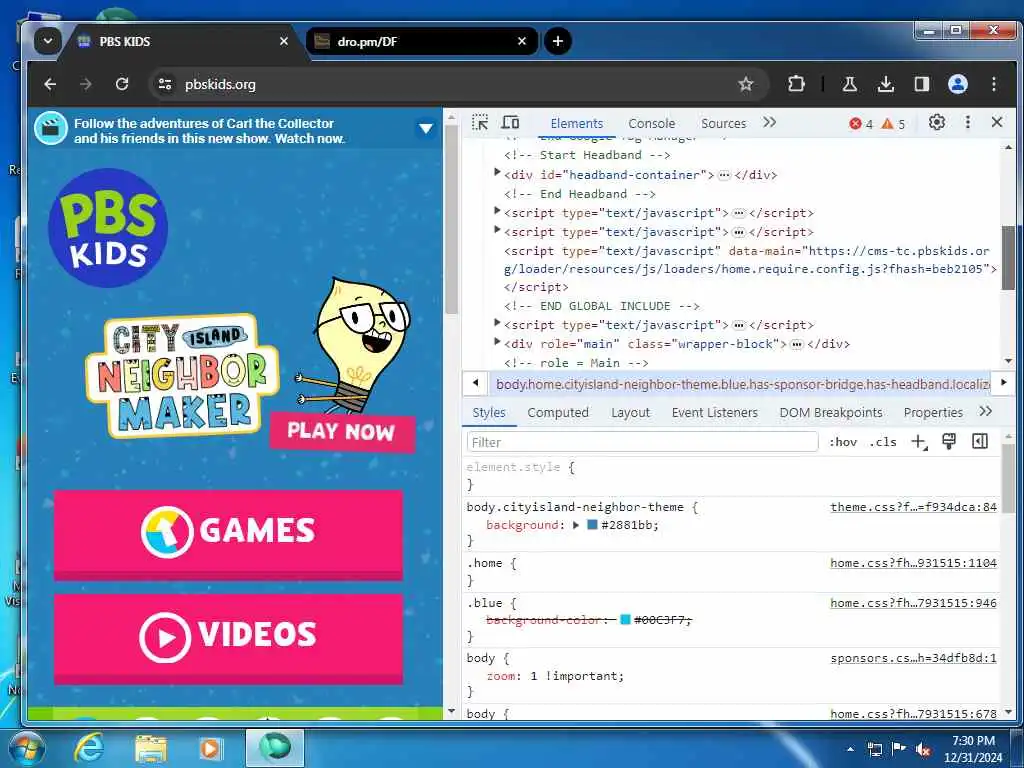Reload the pbskids.org page

tap(122, 84)
